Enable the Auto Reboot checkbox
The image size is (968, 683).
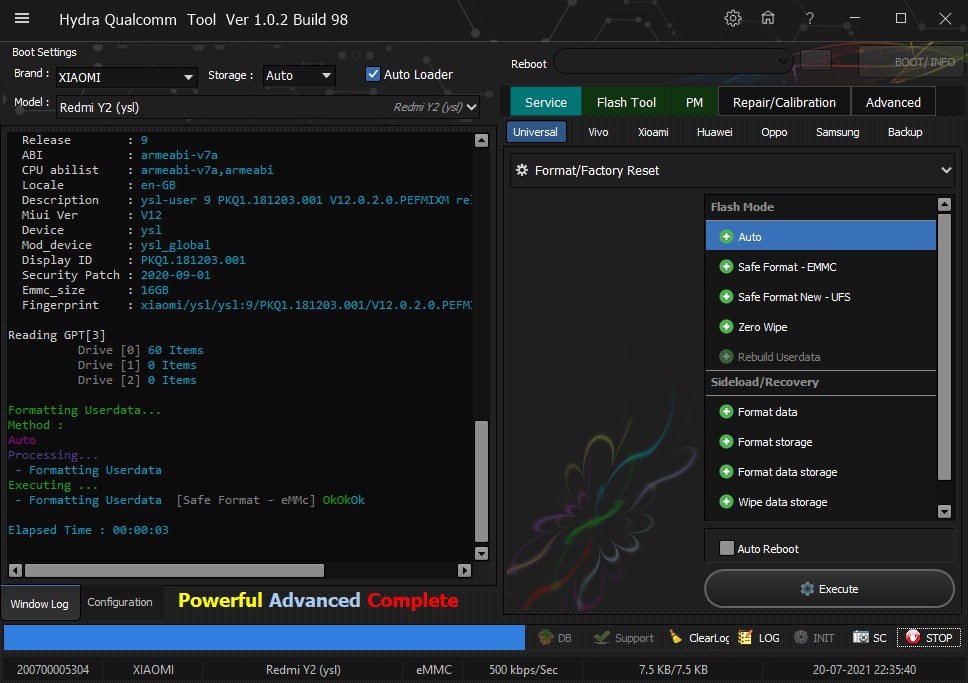point(727,548)
